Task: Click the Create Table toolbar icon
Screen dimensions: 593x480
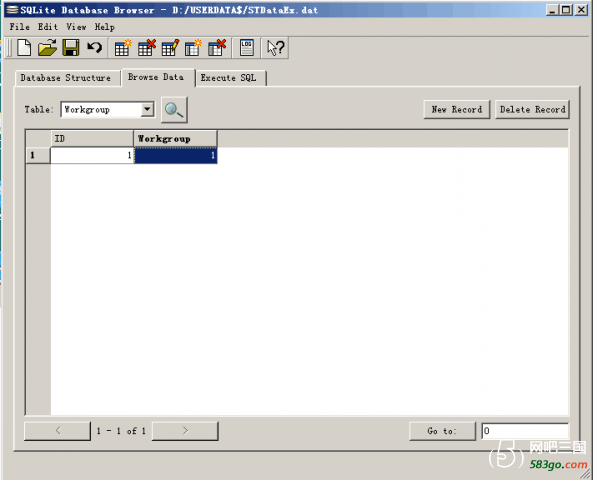Action: pos(123,48)
